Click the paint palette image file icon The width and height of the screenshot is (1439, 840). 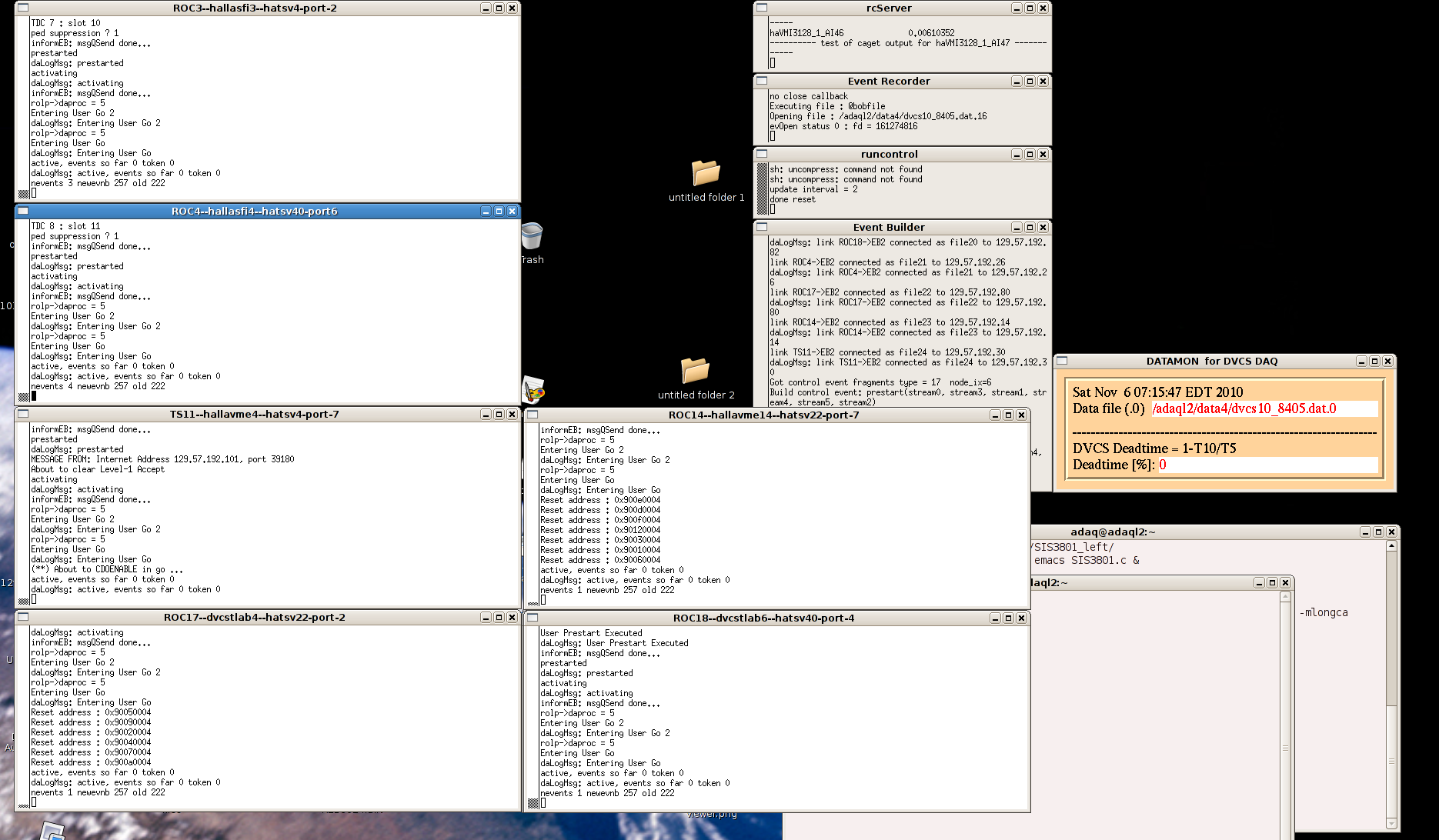tap(533, 390)
